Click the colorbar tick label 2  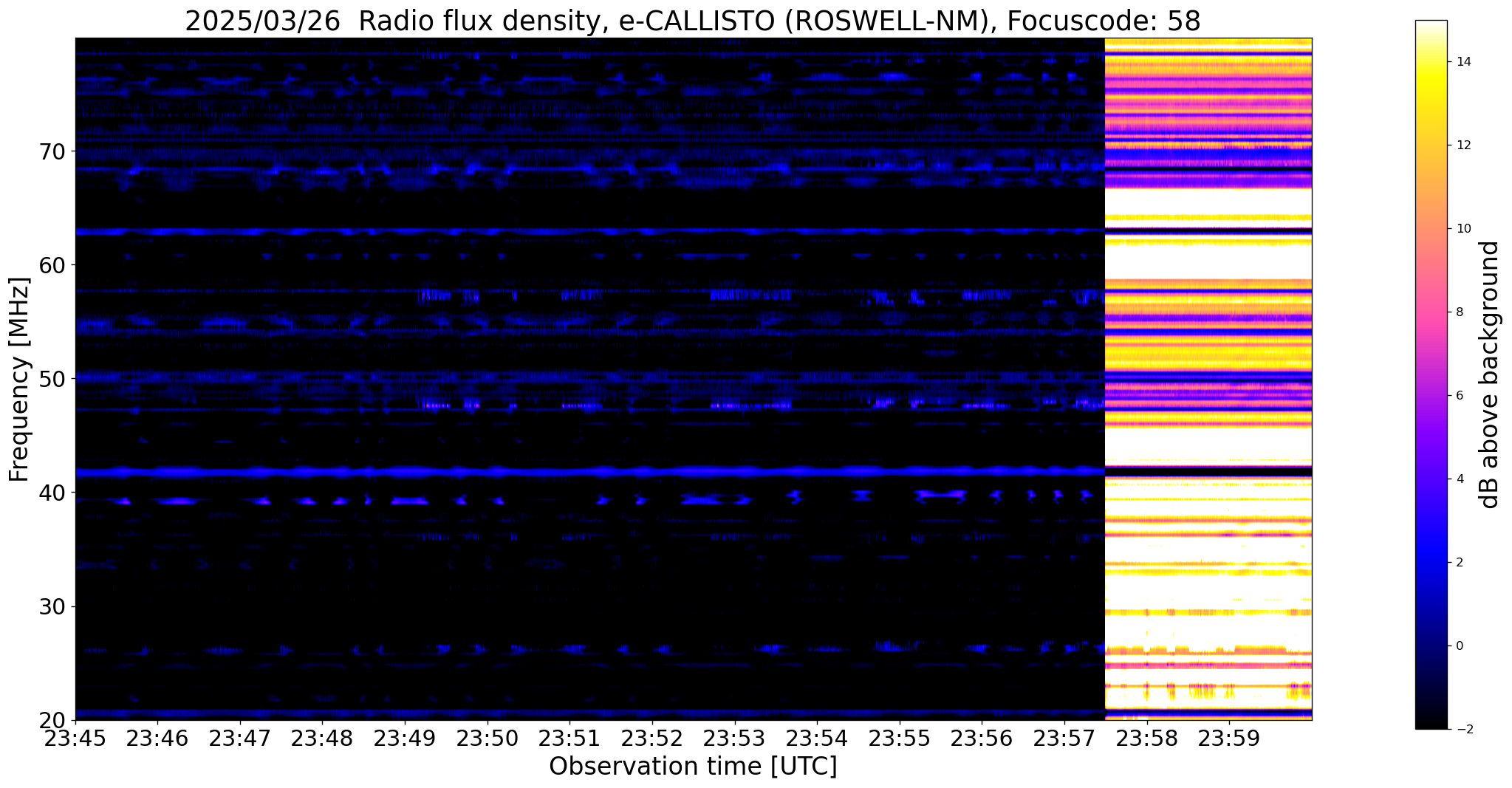click(1460, 563)
